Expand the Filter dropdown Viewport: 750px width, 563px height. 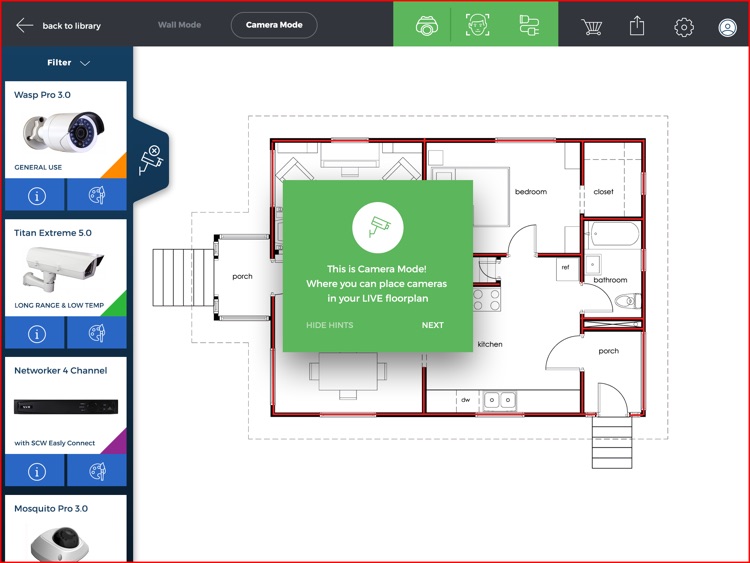(x=68, y=63)
